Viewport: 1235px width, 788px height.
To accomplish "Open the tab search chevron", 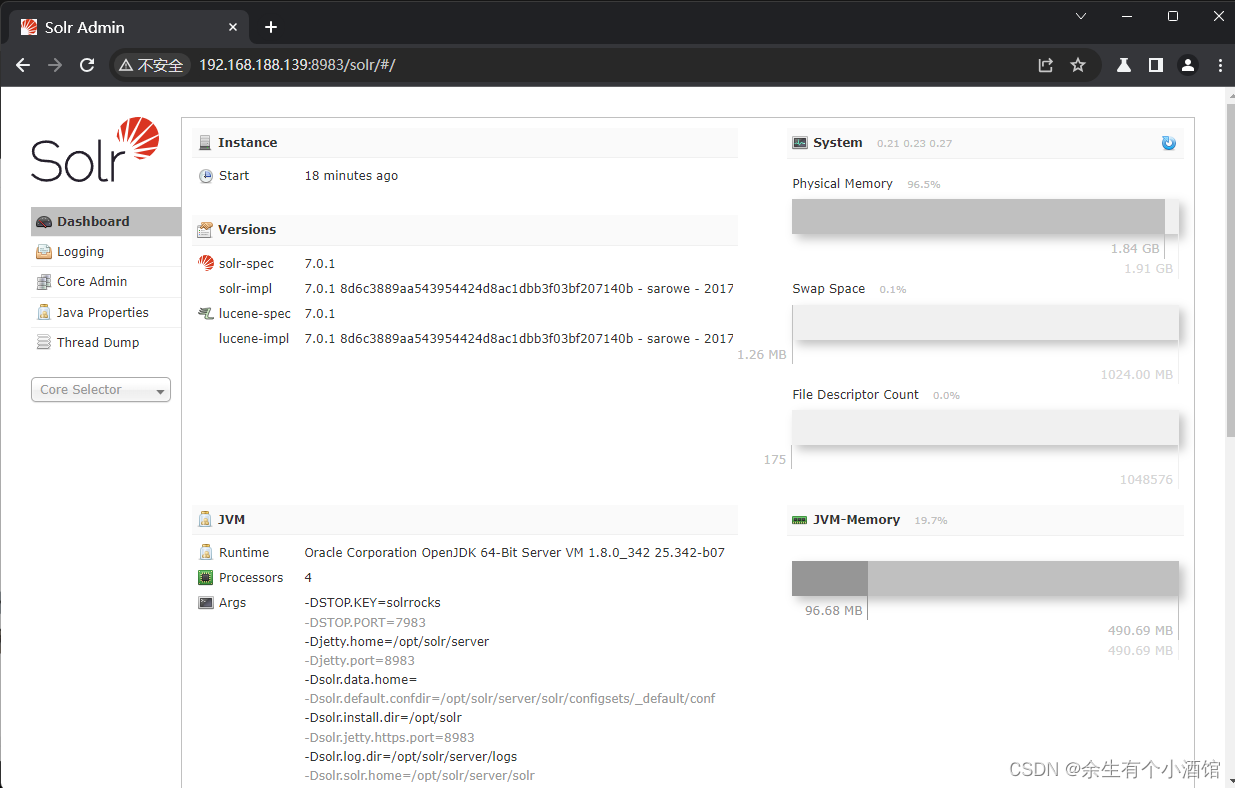I will coord(1081,16).
